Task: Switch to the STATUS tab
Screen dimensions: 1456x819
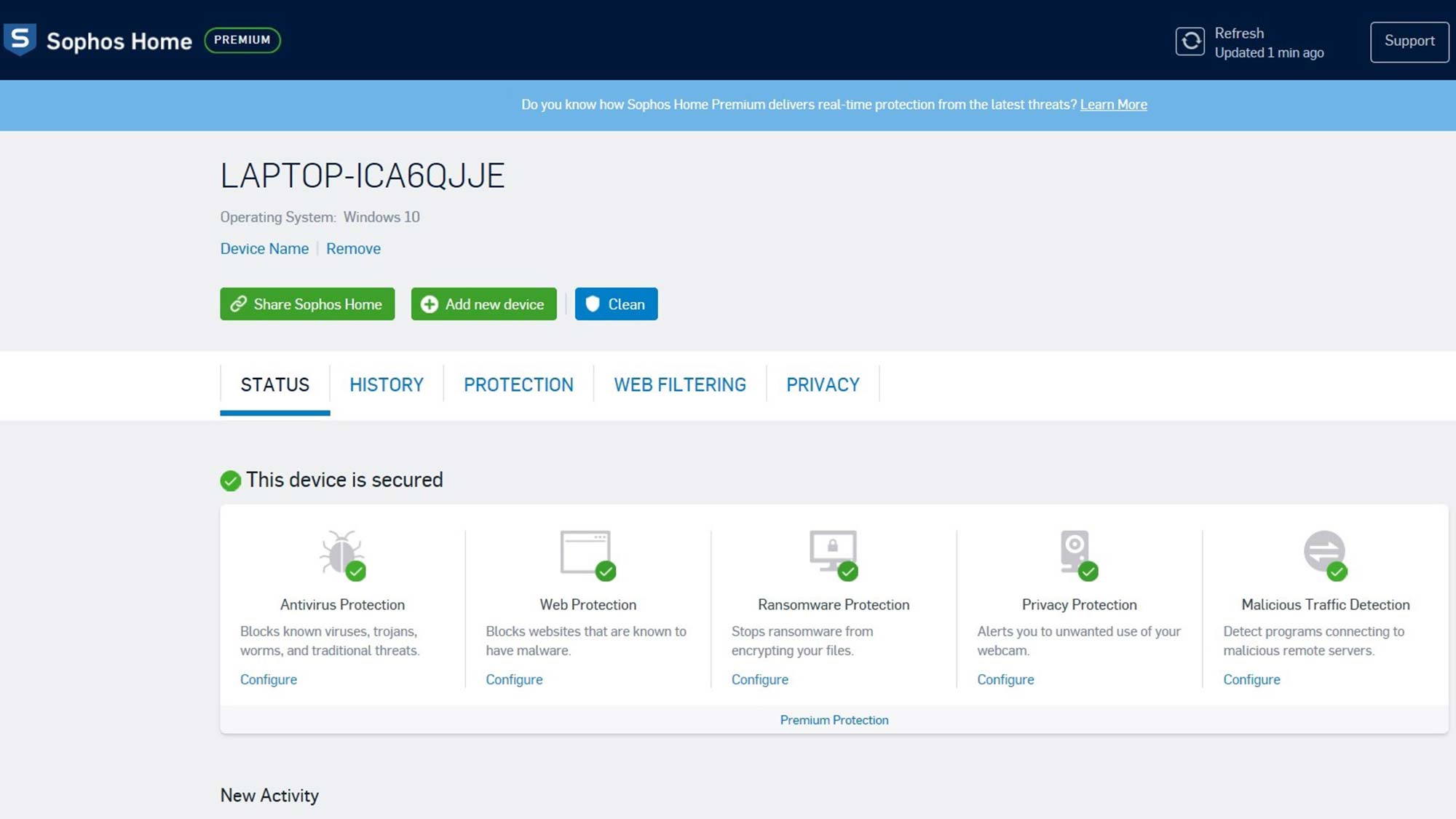Action: [x=275, y=384]
